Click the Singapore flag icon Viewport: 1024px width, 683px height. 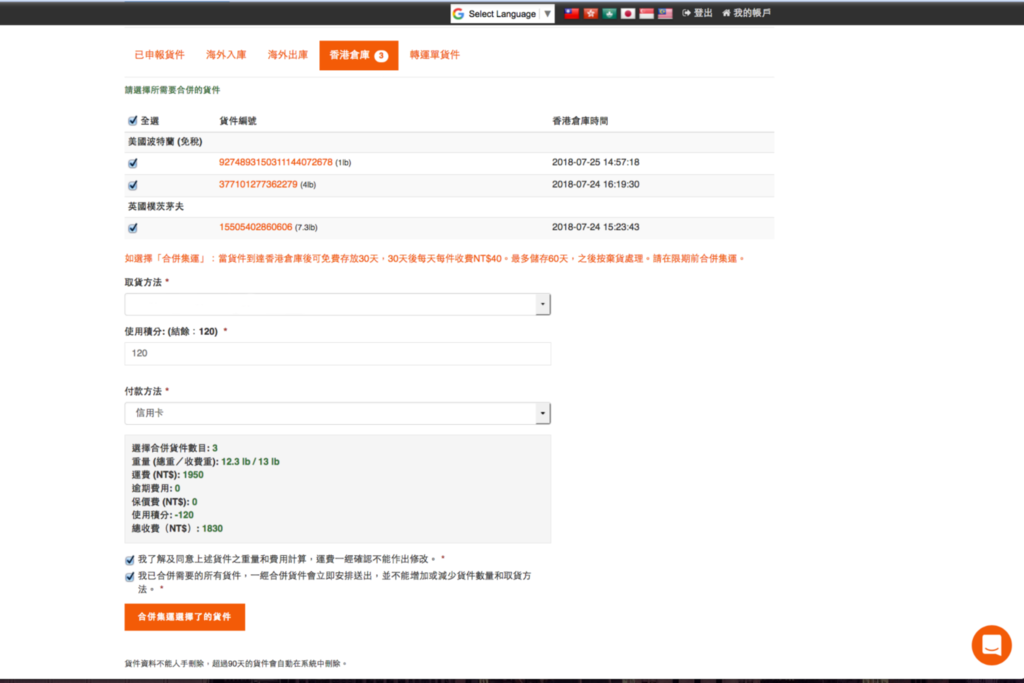(646, 13)
